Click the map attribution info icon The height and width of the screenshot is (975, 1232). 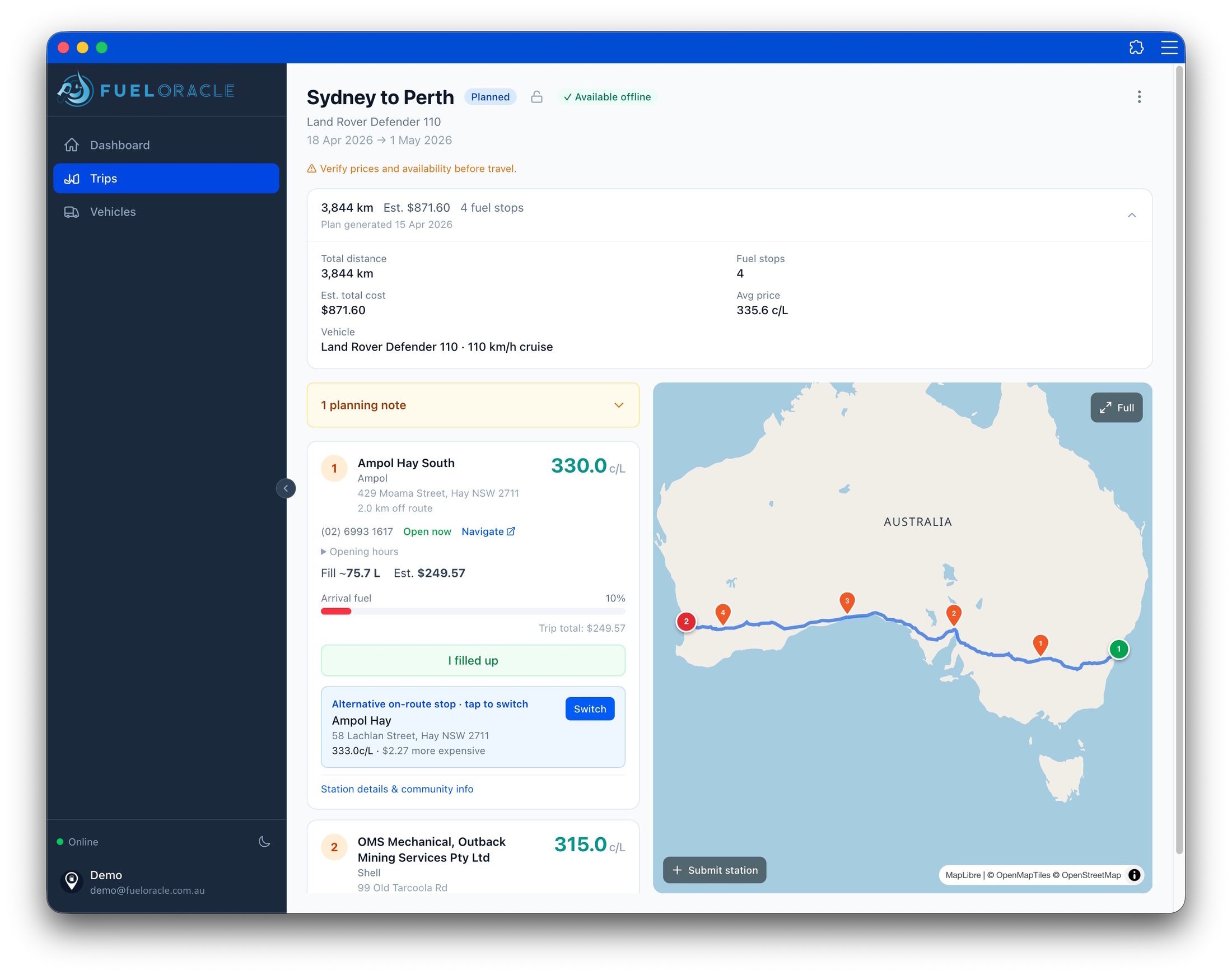[1134, 875]
